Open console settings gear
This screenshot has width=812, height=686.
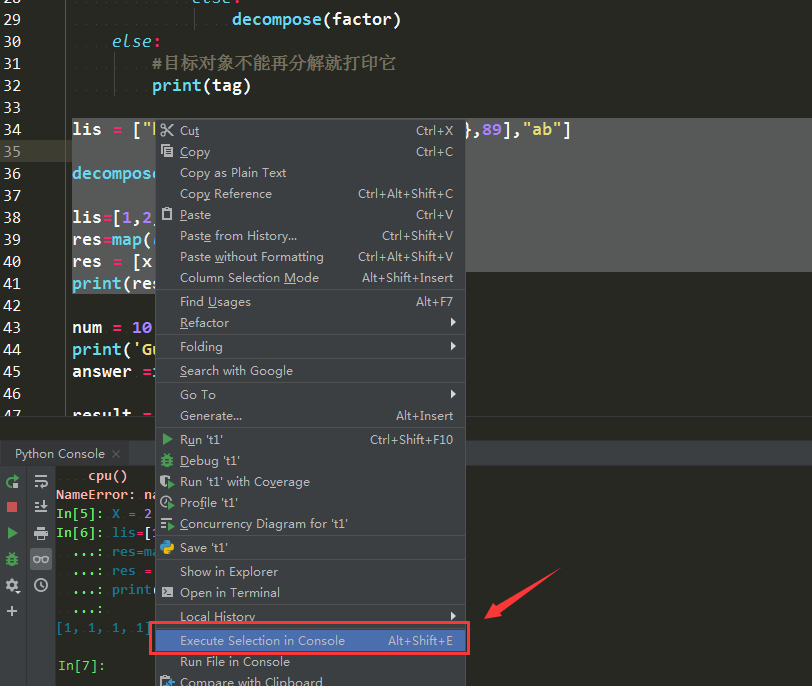point(12,586)
